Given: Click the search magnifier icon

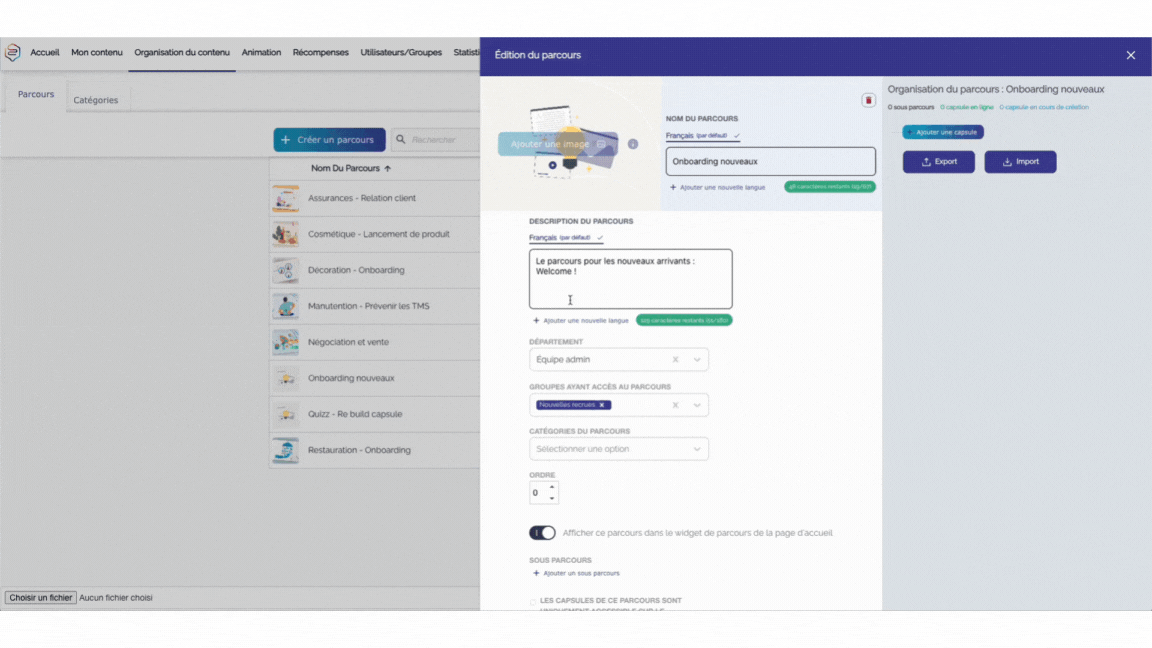Looking at the screenshot, I should [400, 140].
